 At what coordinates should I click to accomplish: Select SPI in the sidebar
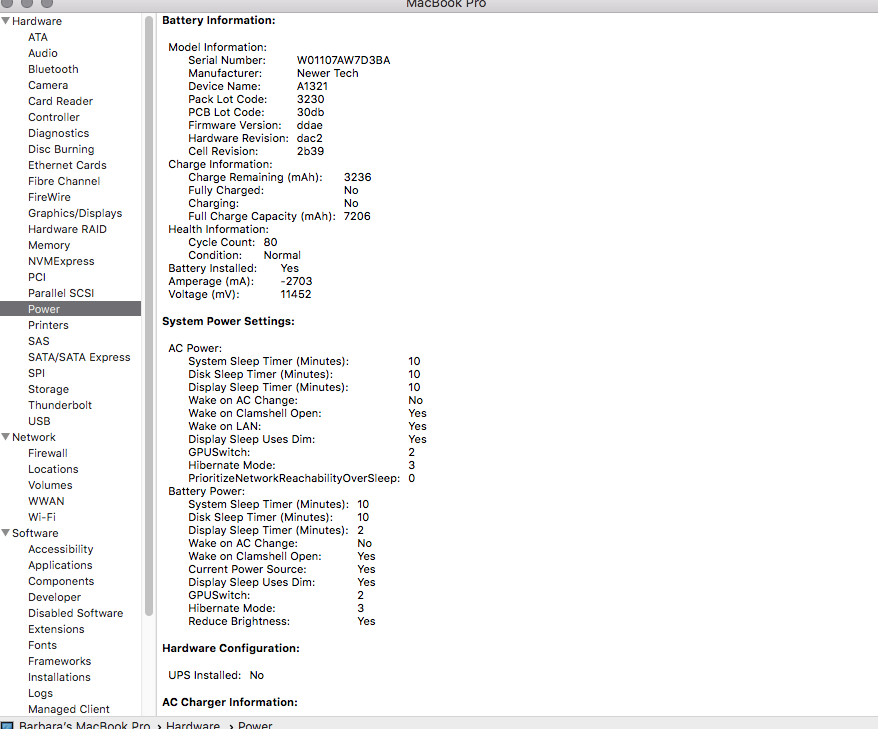point(36,373)
